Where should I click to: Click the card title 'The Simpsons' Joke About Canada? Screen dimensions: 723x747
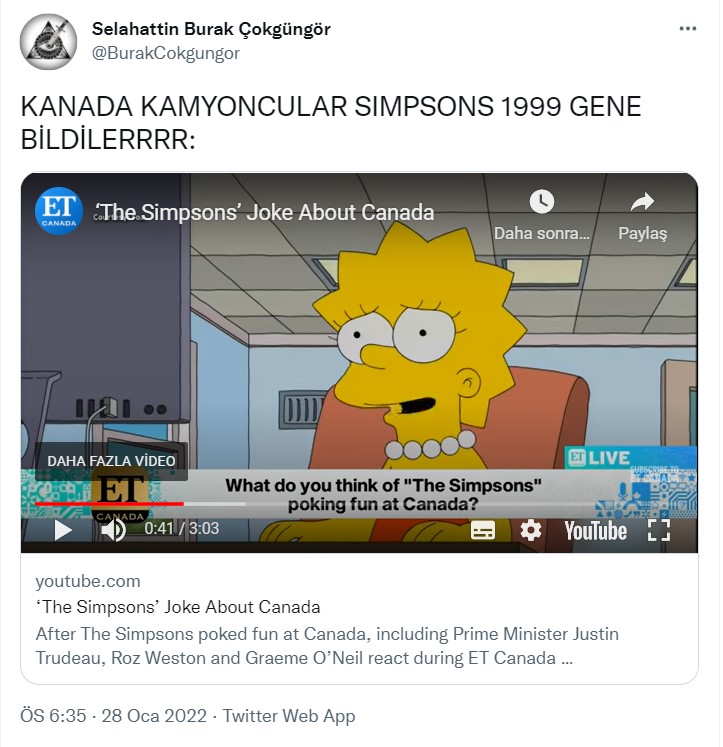pyautogui.click(x=178, y=607)
